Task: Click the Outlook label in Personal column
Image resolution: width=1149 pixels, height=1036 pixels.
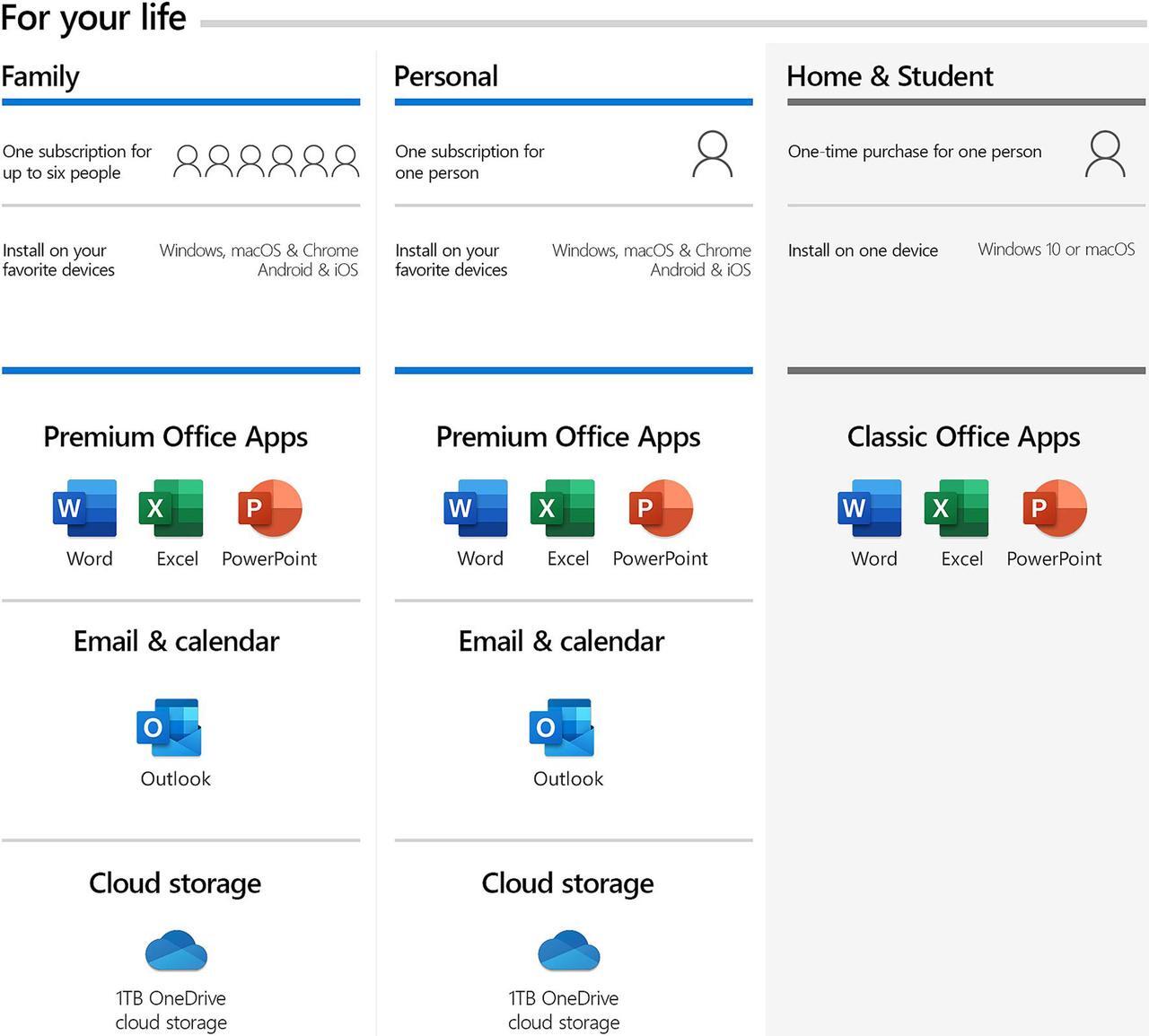Action: point(568,778)
